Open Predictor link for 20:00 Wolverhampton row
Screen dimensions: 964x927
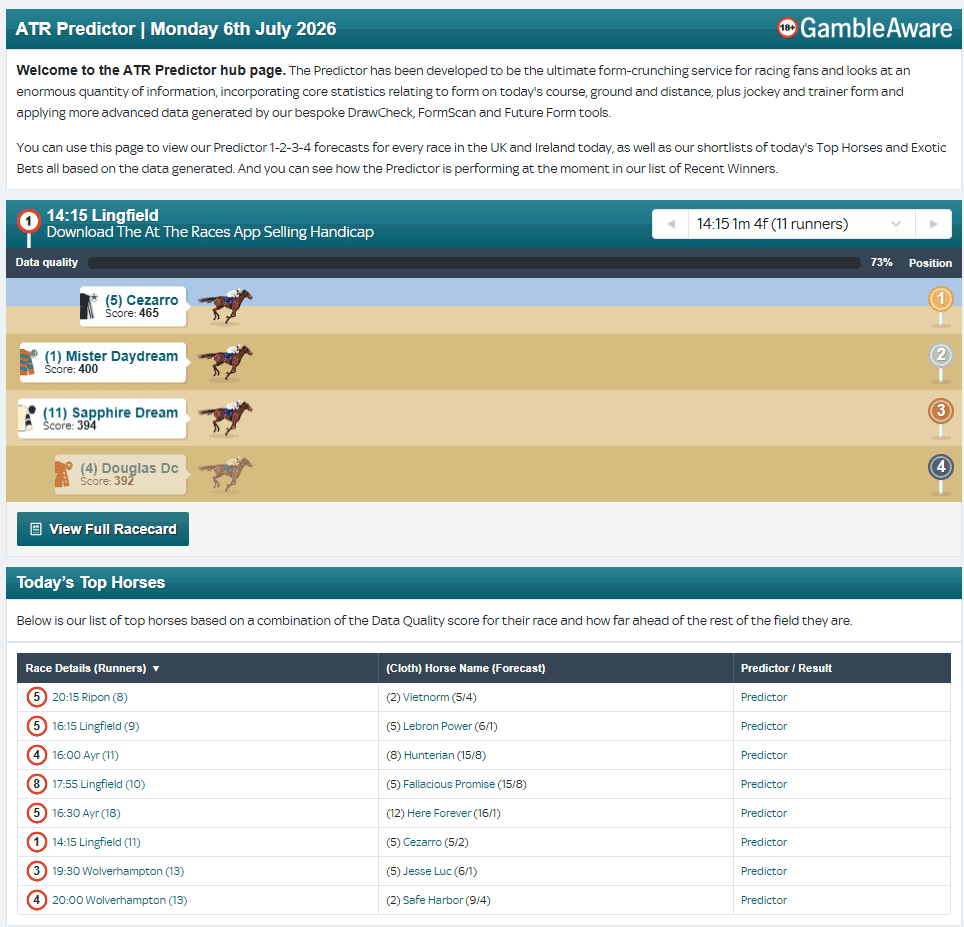(764, 900)
